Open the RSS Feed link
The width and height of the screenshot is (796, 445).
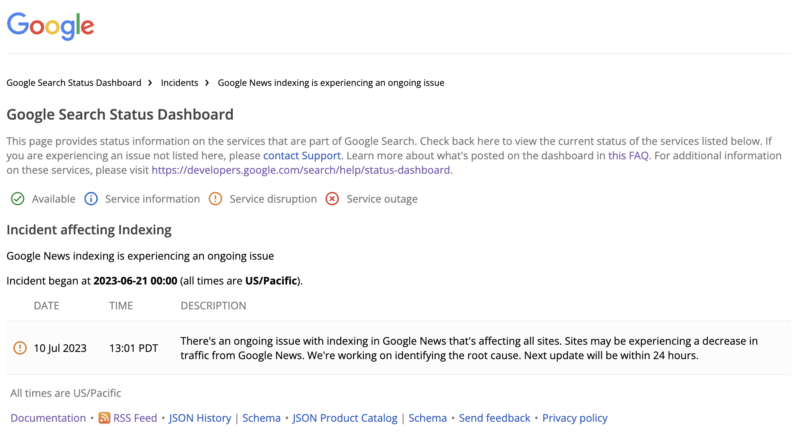pos(135,418)
